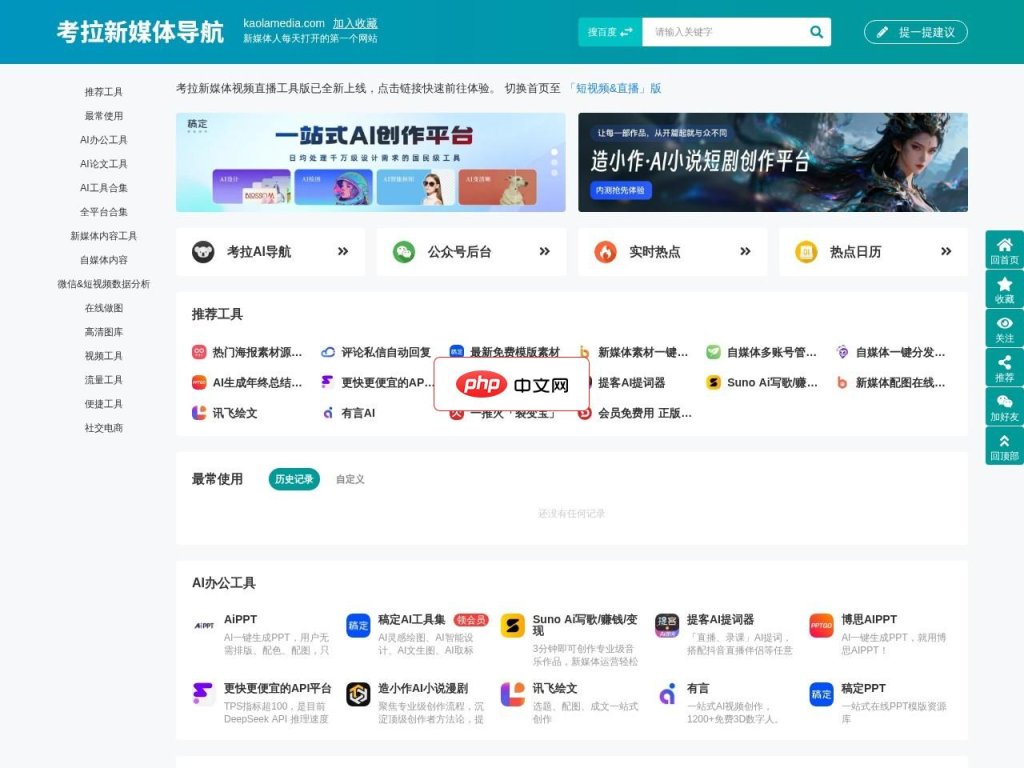Screen dimensions: 1024x768
Task: Click the 提一提建议 button
Action: pyautogui.click(x=916, y=32)
